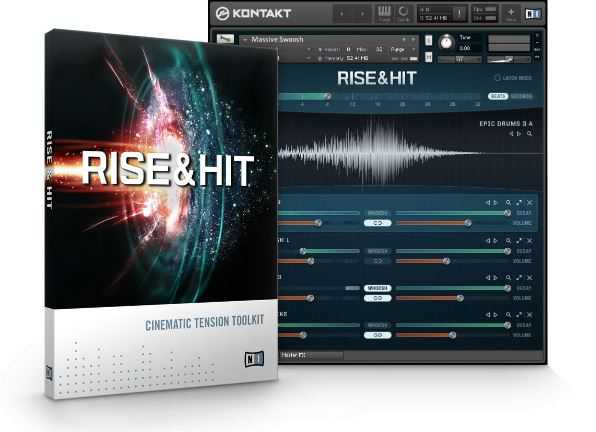Click the previous-sound arrow on the fourth layer

488,315
